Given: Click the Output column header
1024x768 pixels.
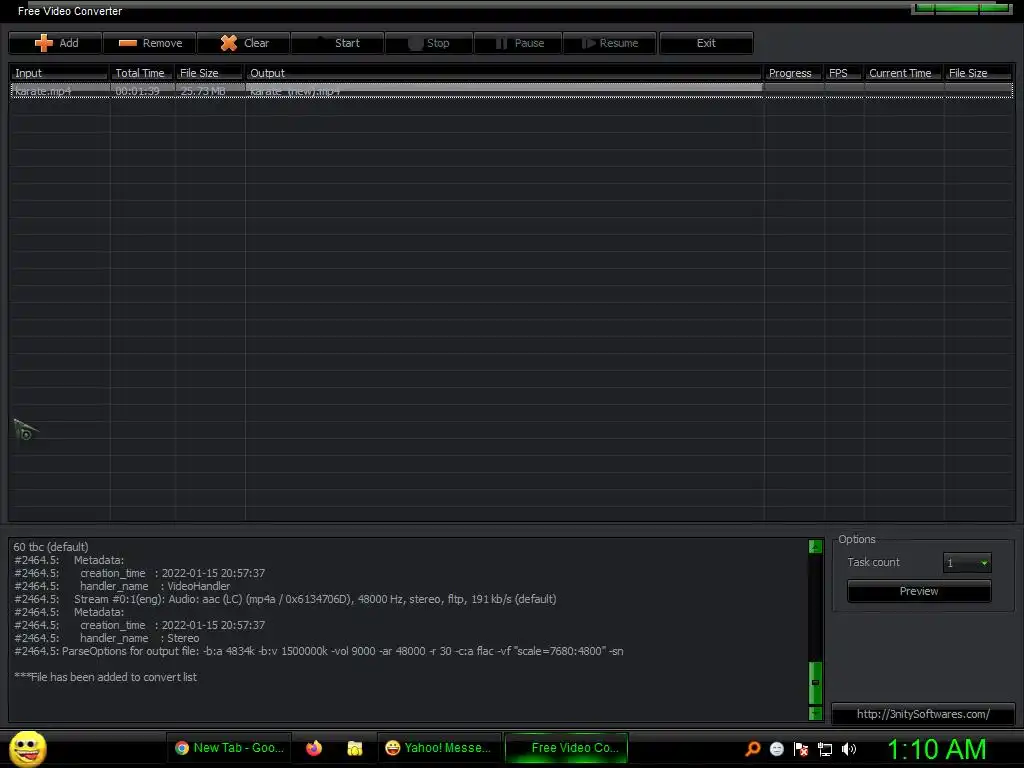Looking at the screenshot, I should point(504,72).
